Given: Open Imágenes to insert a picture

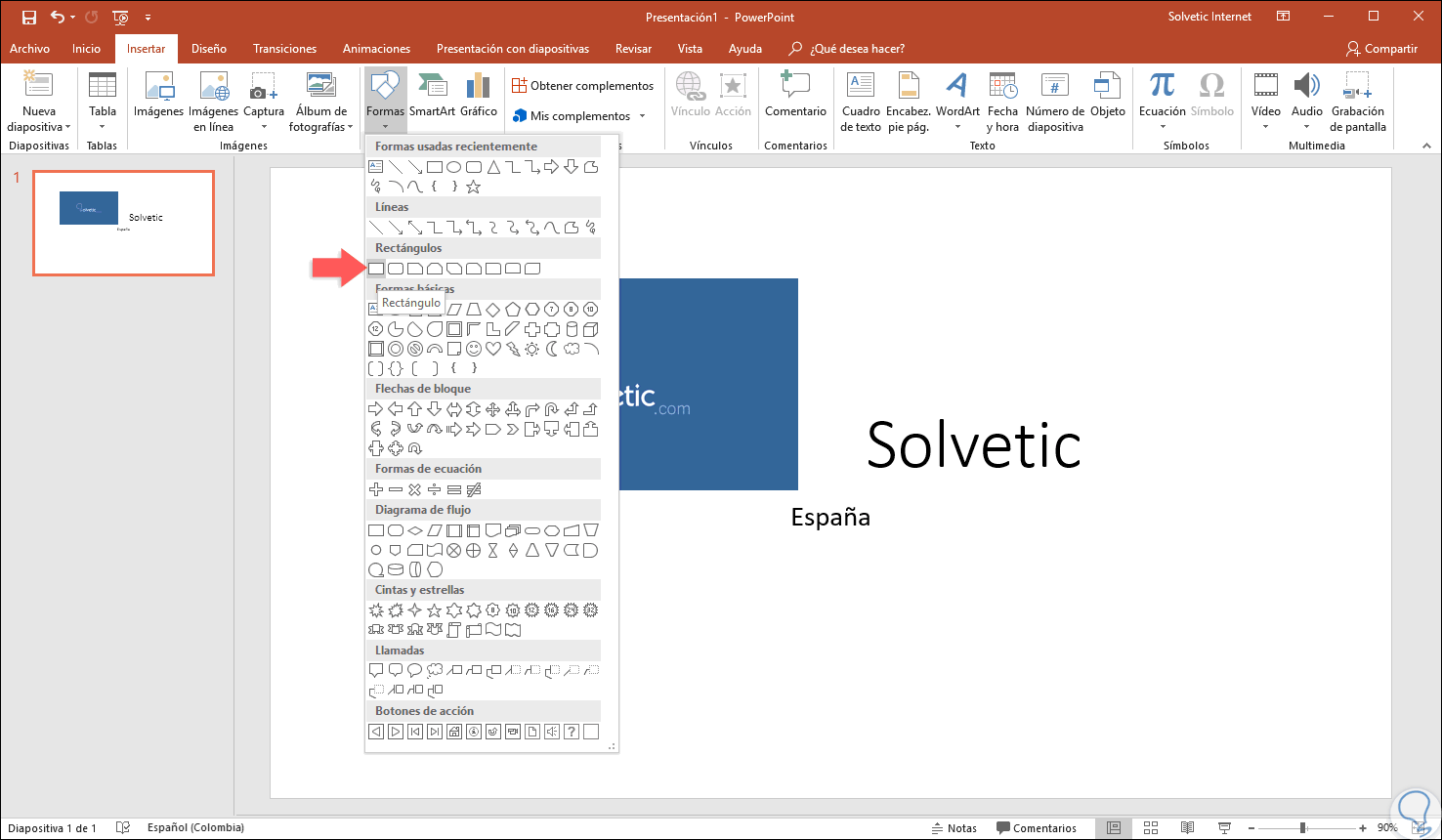Looking at the screenshot, I should pyautogui.click(x=158, y=96).
